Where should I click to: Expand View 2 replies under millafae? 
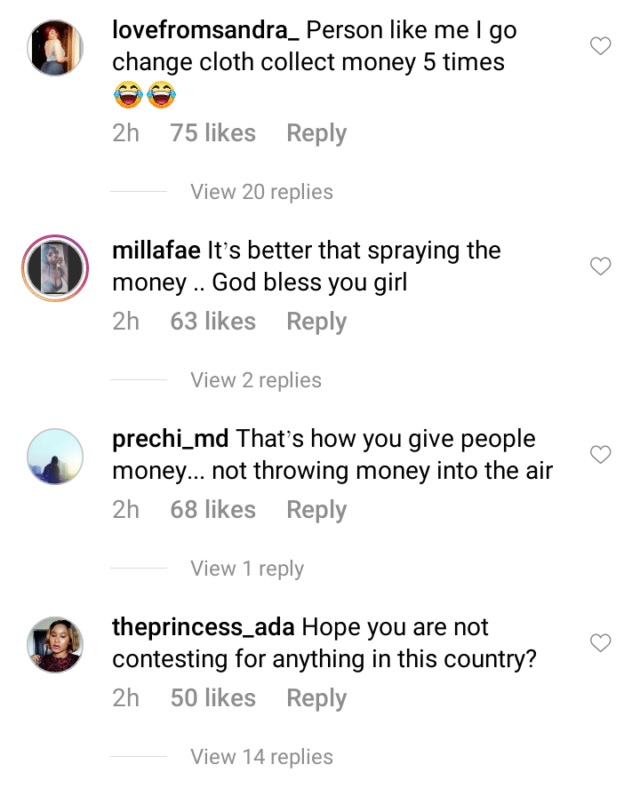(255, 380)
